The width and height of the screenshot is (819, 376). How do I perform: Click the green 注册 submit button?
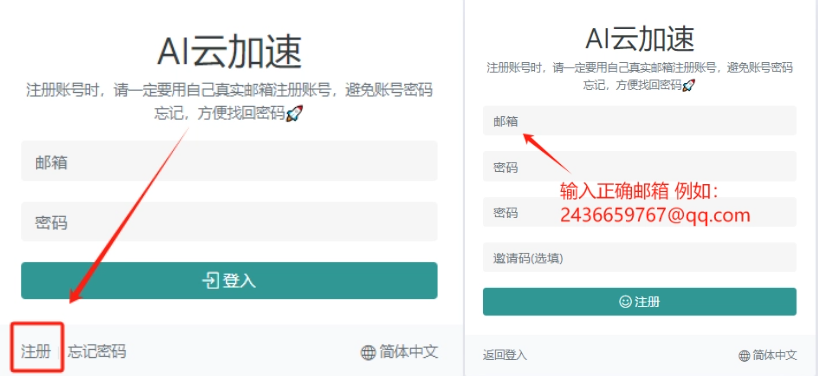(x=639, y=302)
